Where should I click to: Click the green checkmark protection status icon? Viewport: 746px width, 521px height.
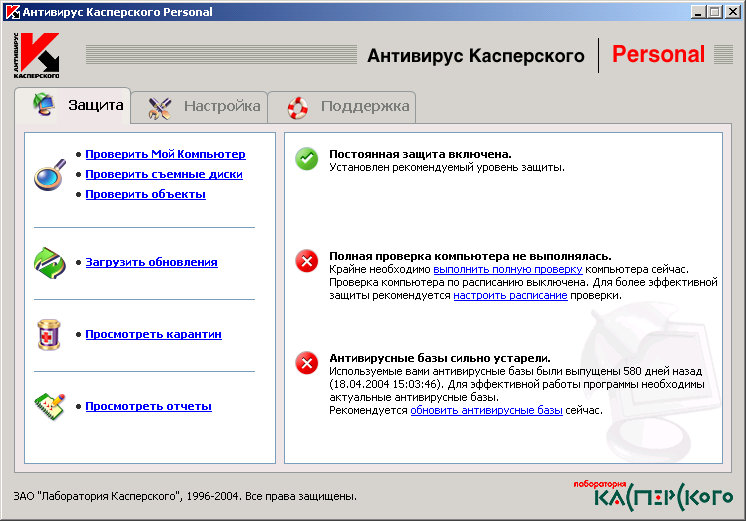pyautogui.click(x=307, y=159)
